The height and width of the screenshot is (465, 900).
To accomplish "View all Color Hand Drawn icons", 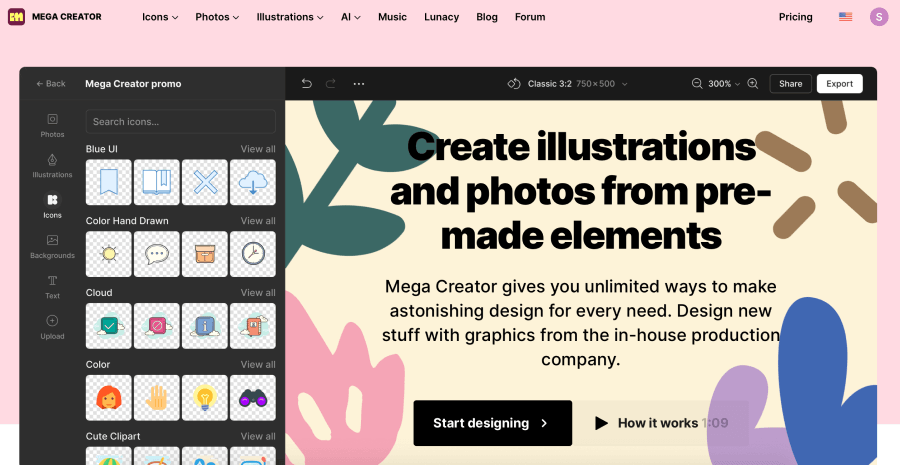I will click(258, 220).
